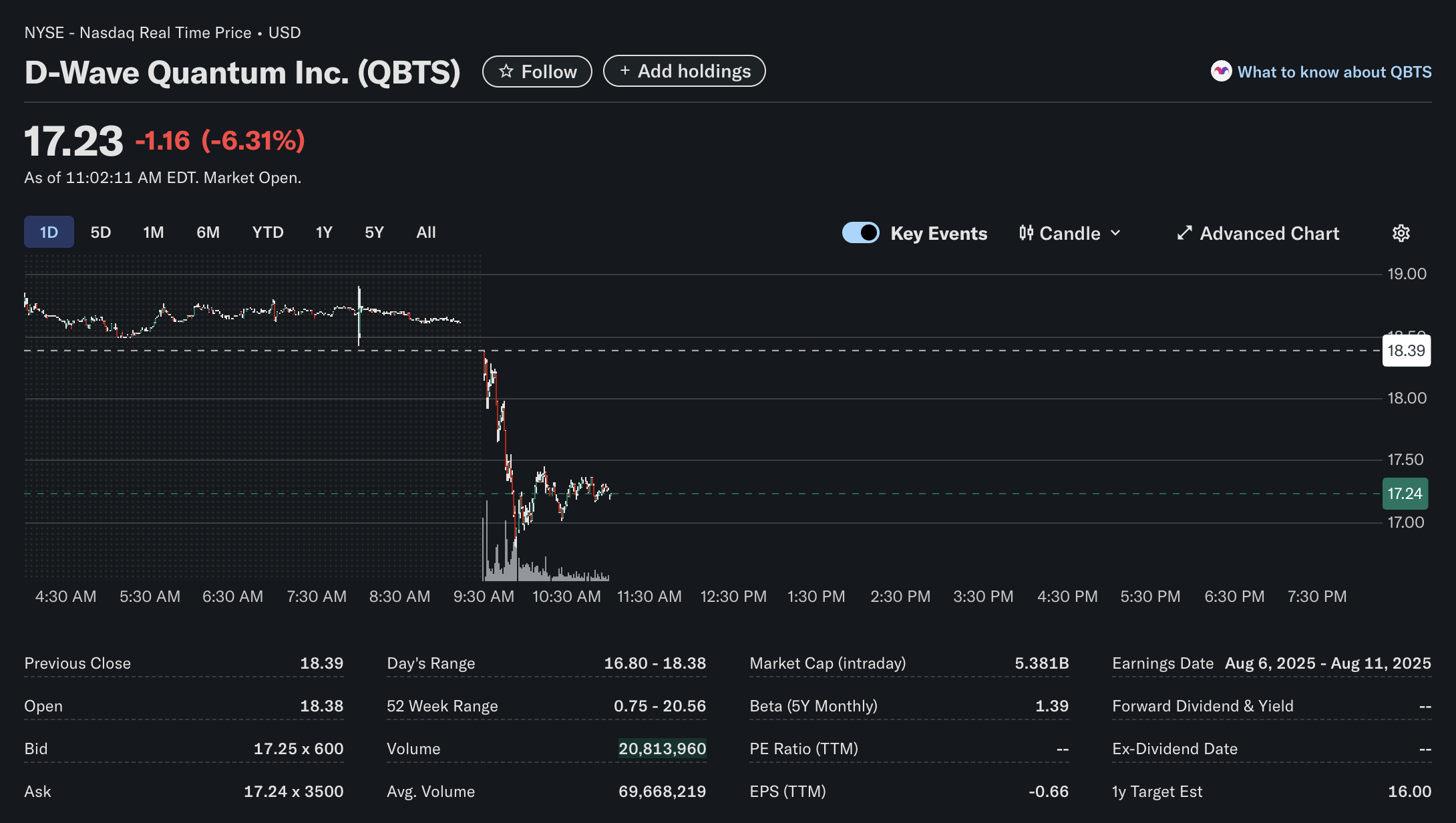Select the 5D time range tab
The width and height of the screenshot is (1456, 823).
coord(101,232)
